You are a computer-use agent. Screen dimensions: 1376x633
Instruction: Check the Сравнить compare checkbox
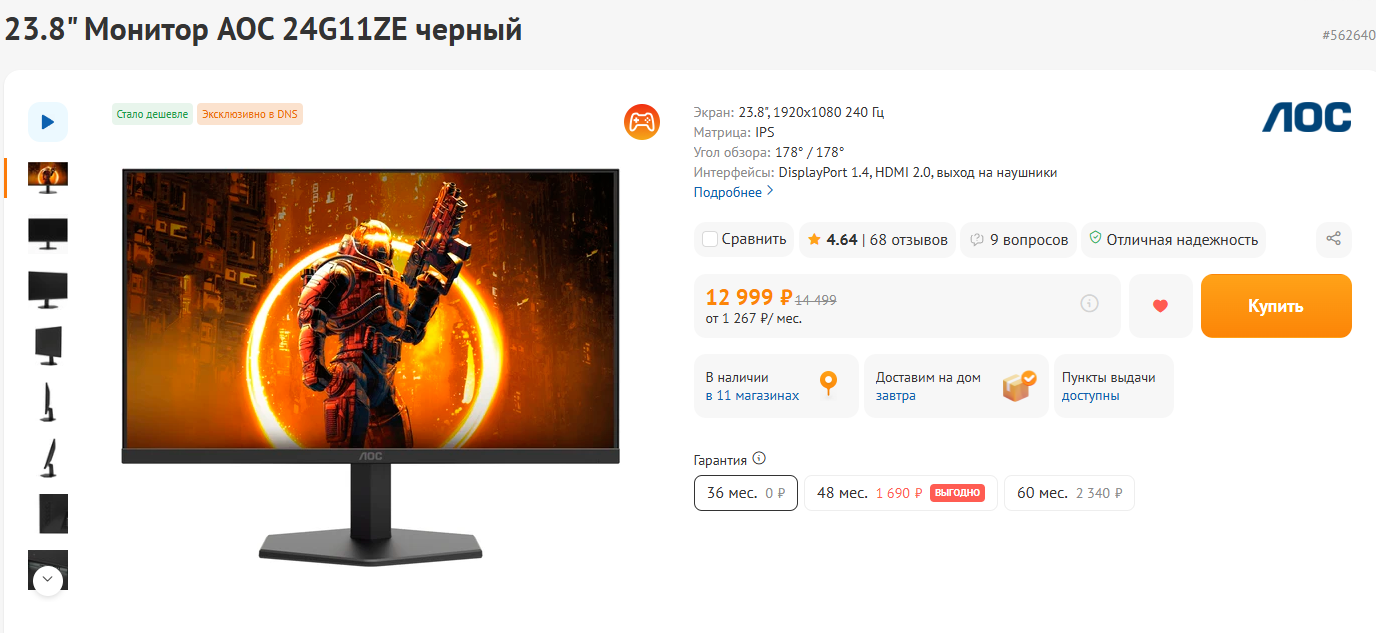coord(710,239)
